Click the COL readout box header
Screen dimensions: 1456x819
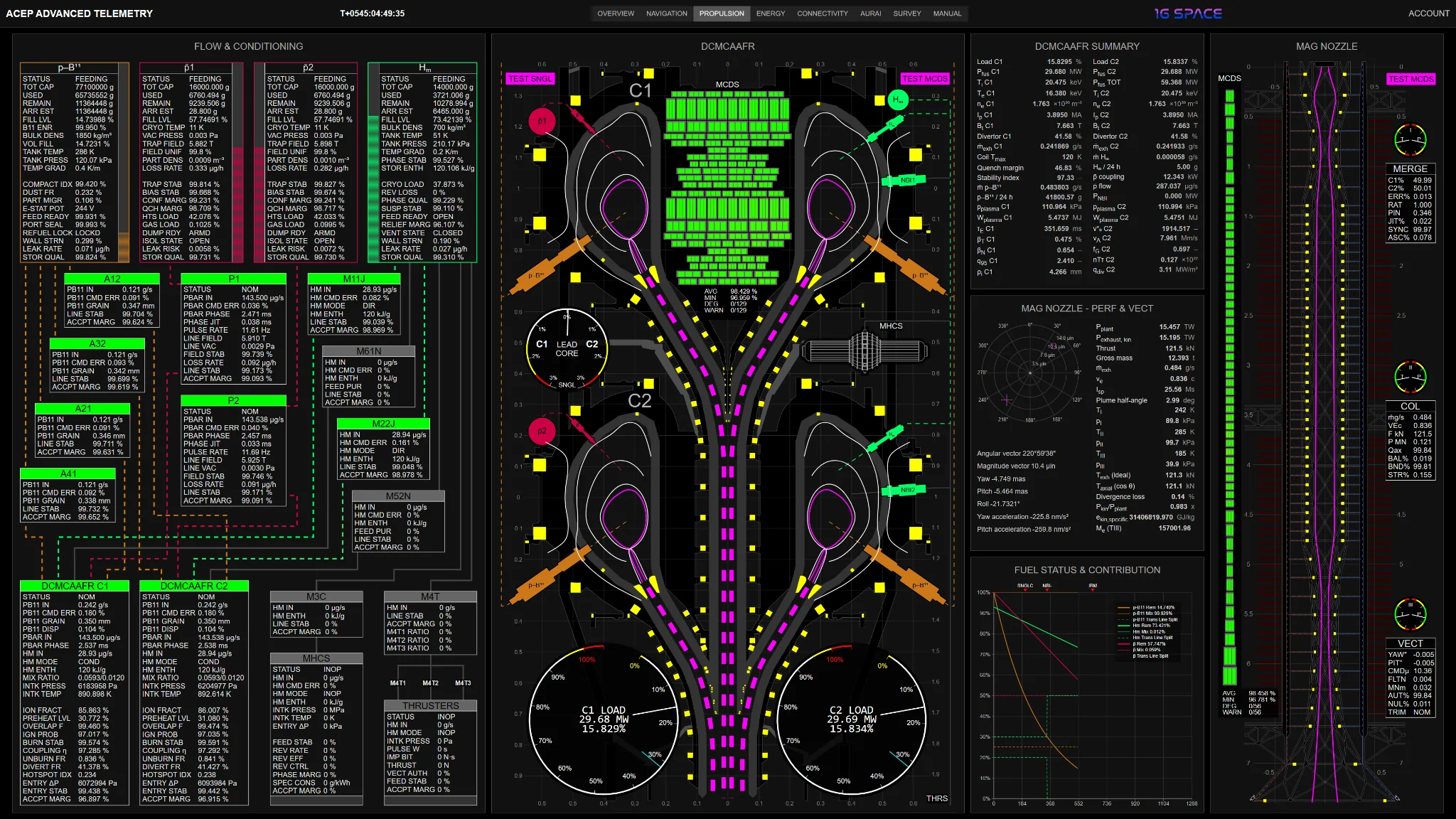point(1410,407)
